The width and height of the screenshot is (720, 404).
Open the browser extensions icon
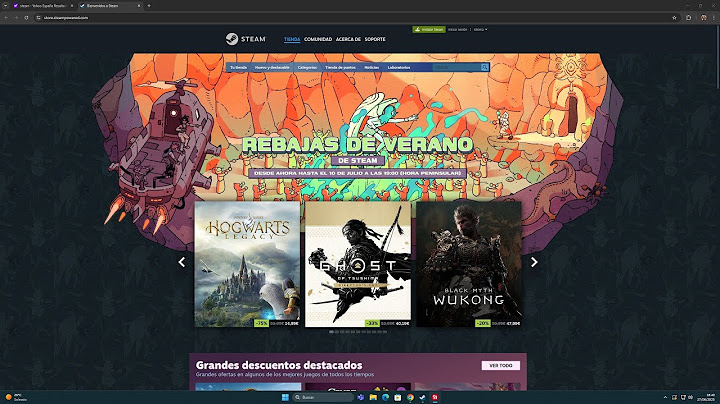click(x=688, y=17)
